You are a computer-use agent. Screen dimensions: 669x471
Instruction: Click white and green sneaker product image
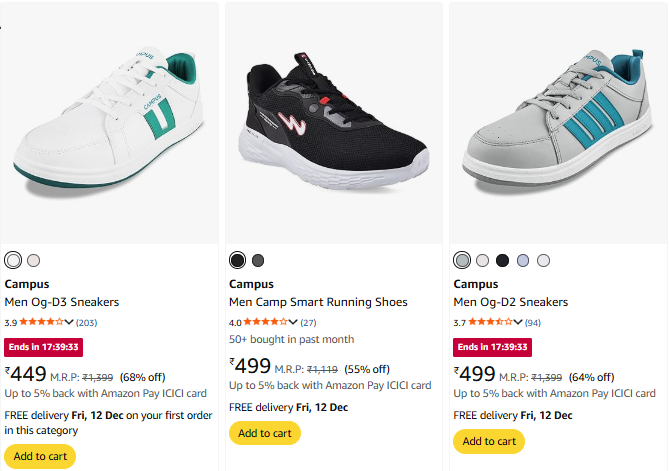point(109,122)
